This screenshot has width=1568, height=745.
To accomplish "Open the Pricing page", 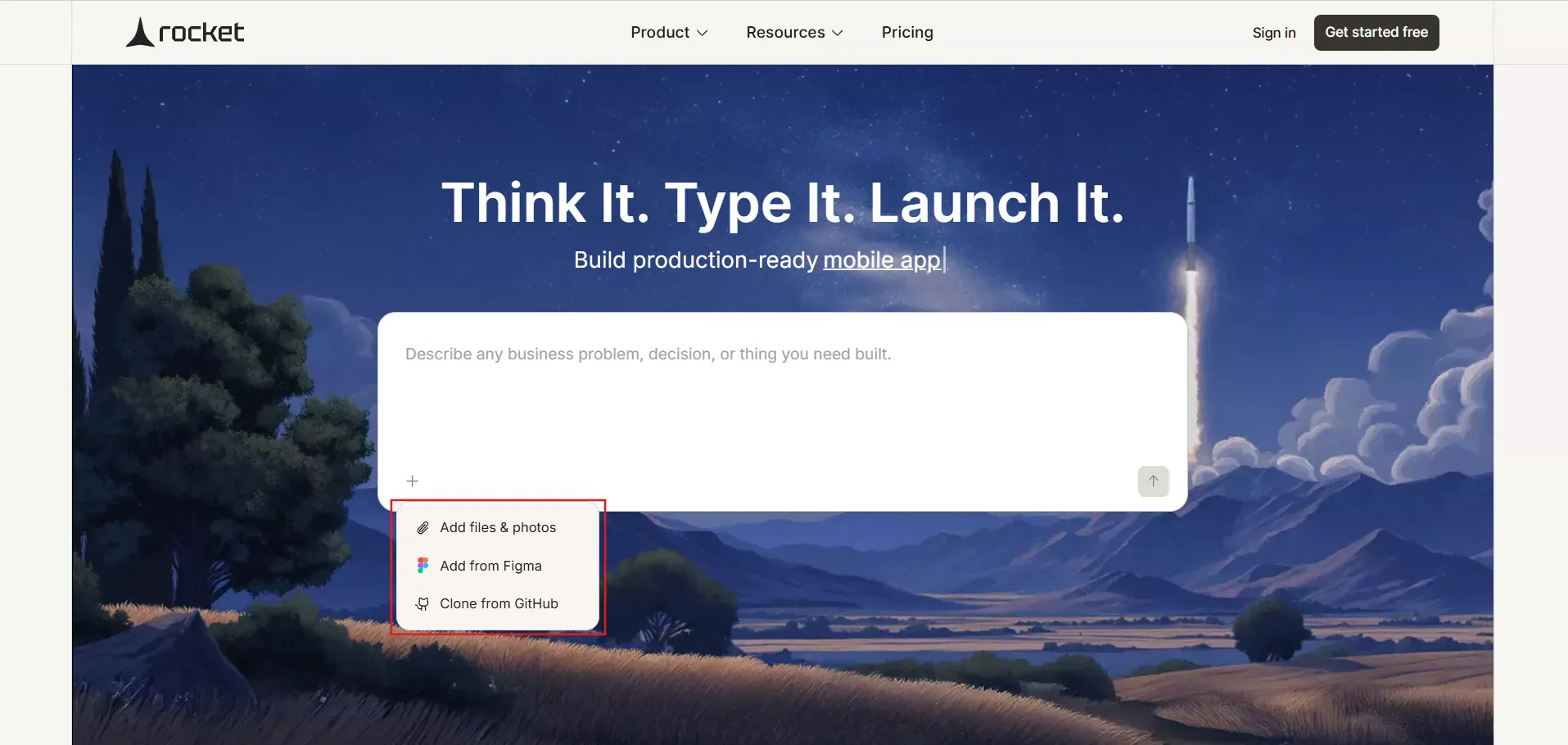I will pos(907,32).
